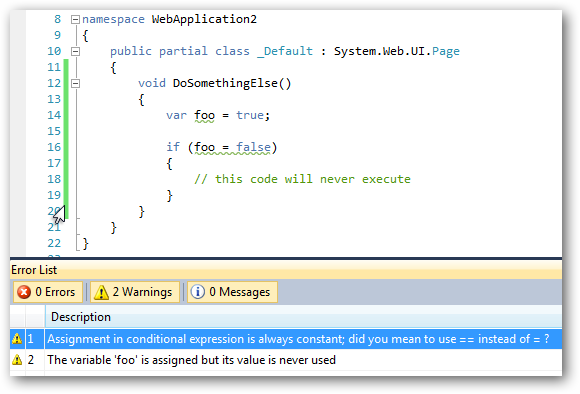The image size is (580, 394).
Task: Toggle the 0 Errors filter
Action: (x=48, y=292)
